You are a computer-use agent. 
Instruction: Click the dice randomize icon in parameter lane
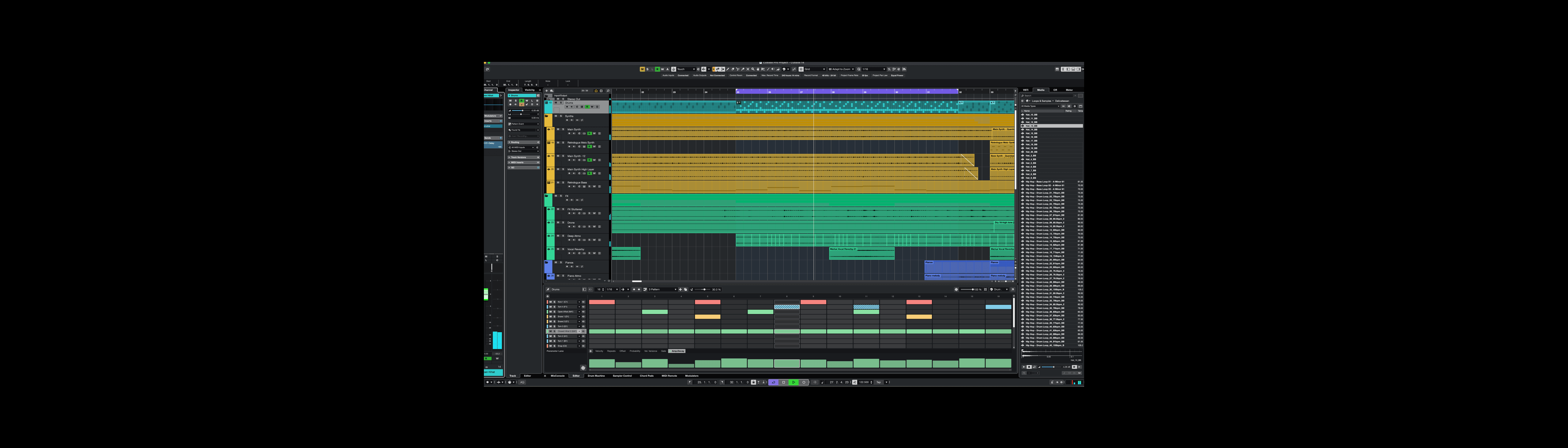point(583,368)
